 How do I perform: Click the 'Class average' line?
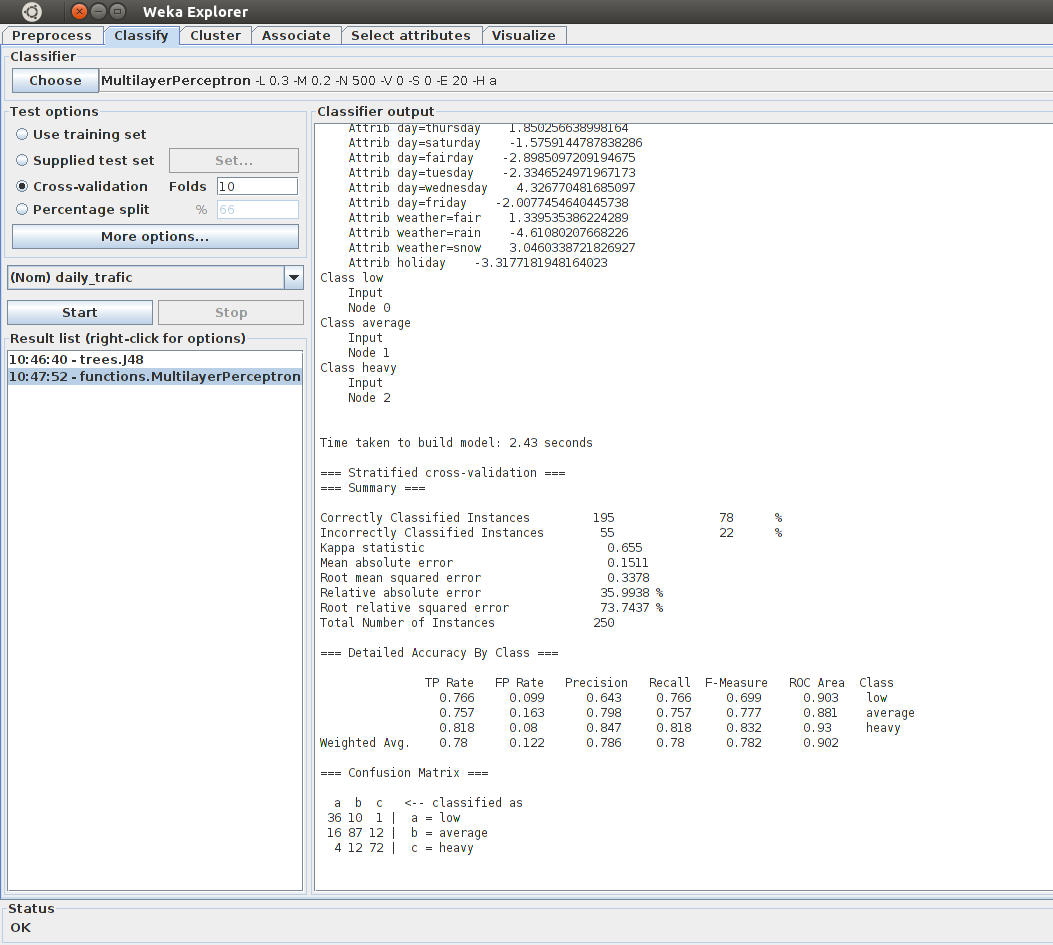(x=365, y=323)
